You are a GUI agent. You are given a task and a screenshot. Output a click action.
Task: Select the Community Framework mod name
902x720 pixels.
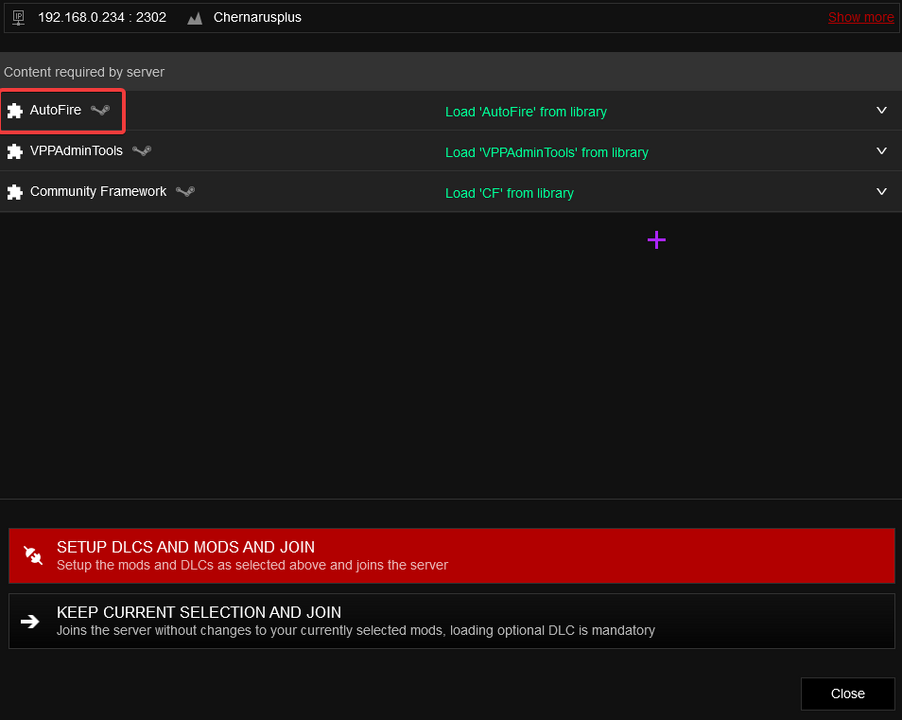click(x=98, y=192)
